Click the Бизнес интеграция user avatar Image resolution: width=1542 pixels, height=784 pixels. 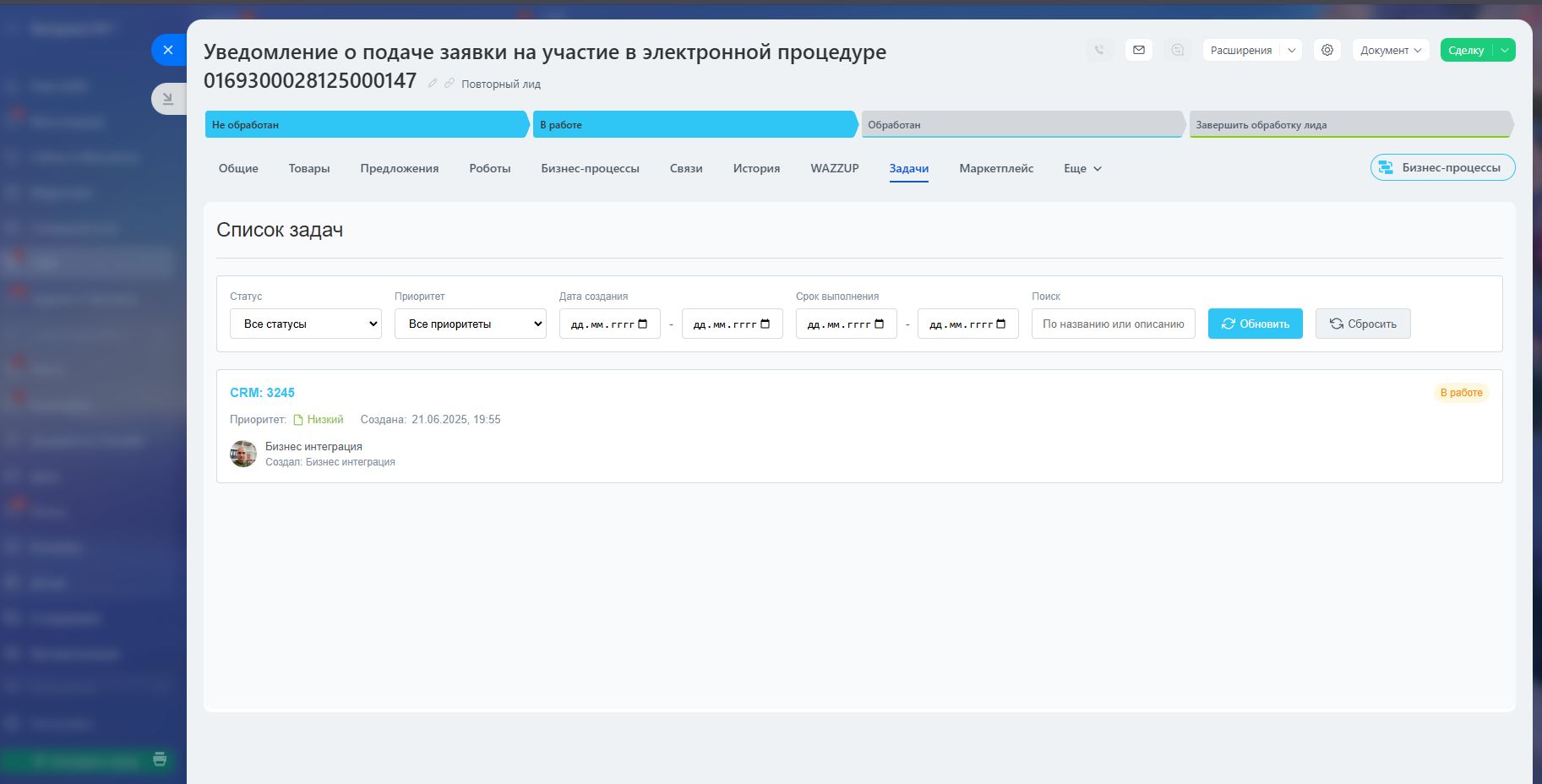coord(243,454)
